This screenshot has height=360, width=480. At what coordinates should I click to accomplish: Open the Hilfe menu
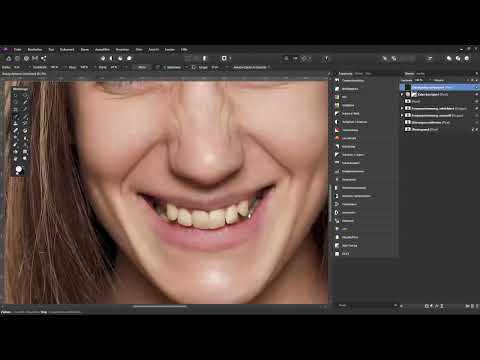(184, 50)
